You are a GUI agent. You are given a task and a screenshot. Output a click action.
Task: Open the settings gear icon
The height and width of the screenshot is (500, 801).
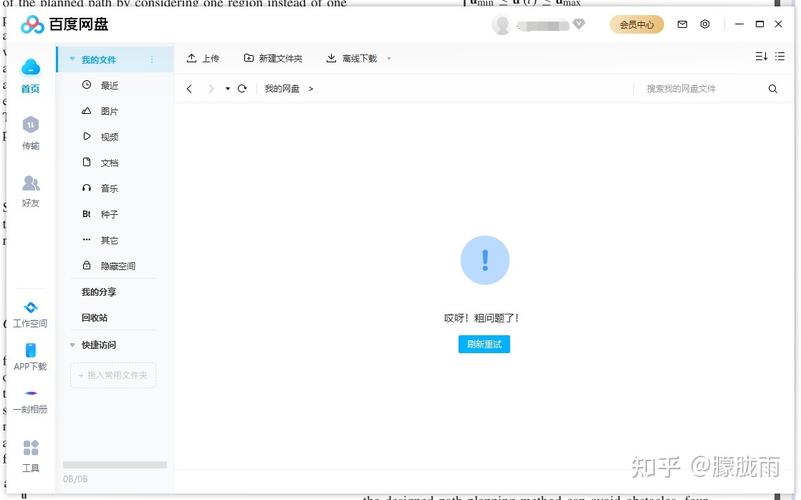tap(705, 24)
